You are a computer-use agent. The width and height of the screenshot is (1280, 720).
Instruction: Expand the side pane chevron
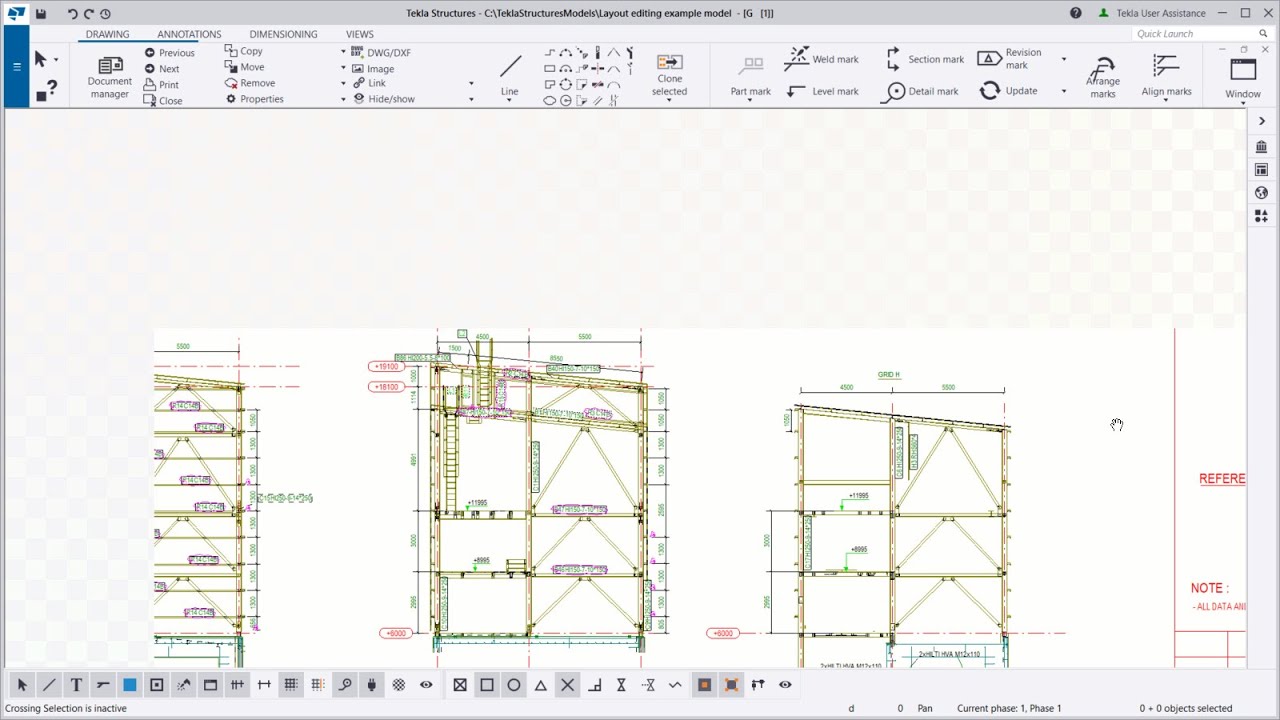(1261, 121)
